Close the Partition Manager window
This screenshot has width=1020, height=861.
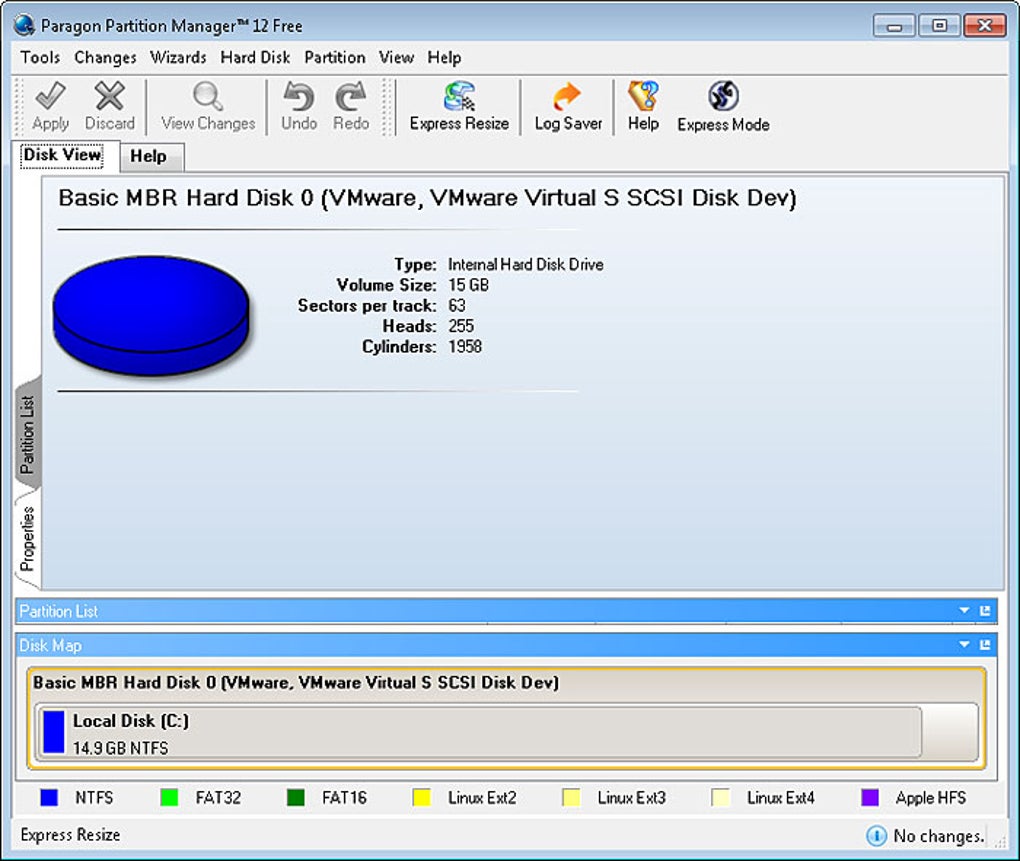point(985,26)
